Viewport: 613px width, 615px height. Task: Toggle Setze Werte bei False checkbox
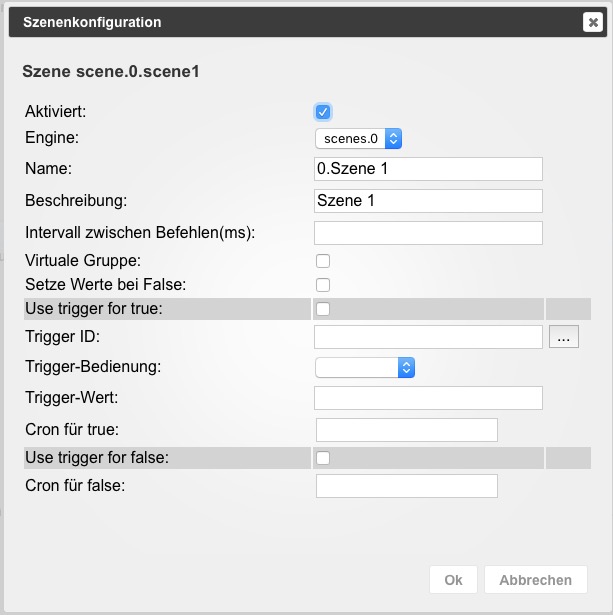(323, 284)
